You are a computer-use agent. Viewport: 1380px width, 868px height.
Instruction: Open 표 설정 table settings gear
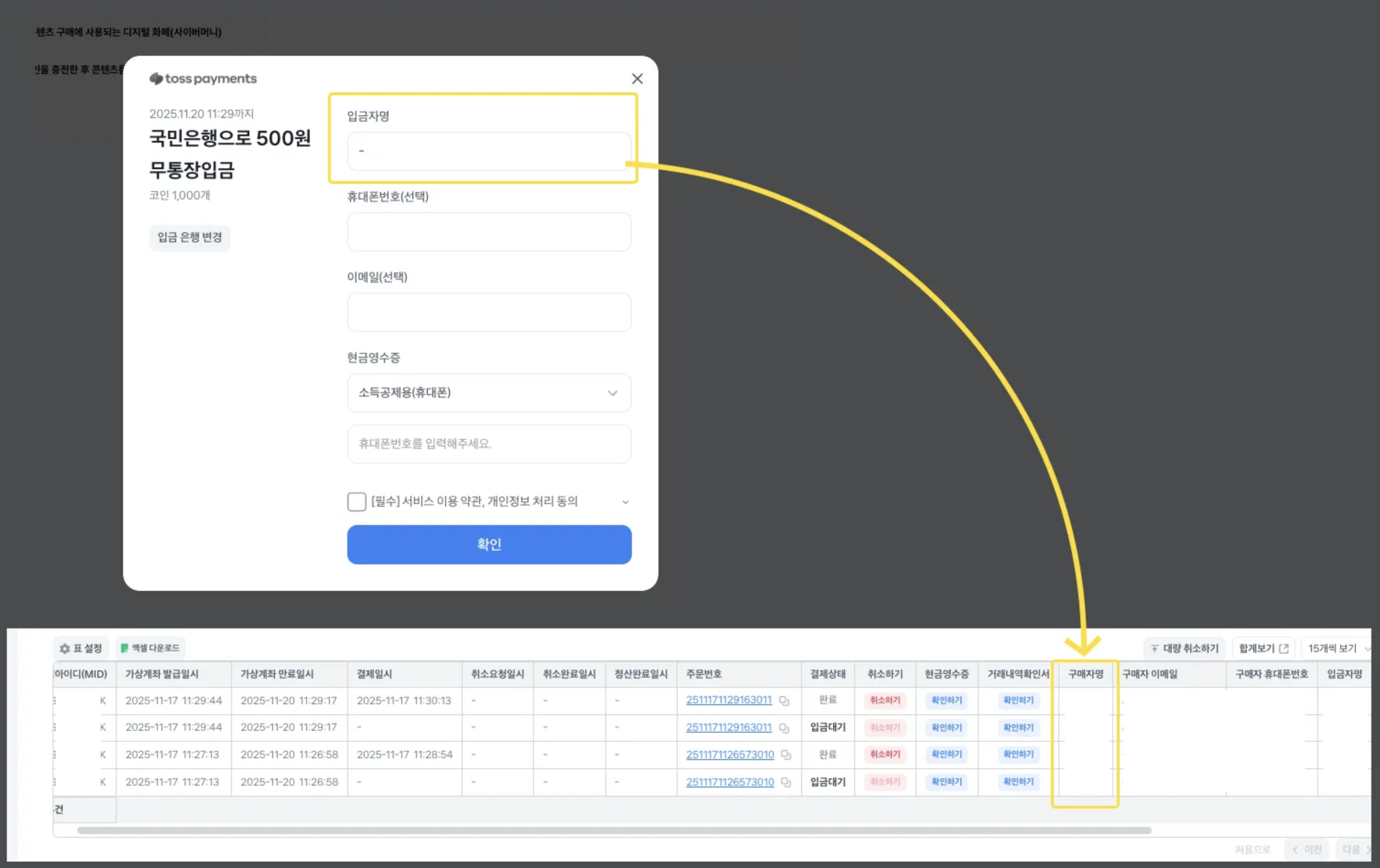(65, 648)
